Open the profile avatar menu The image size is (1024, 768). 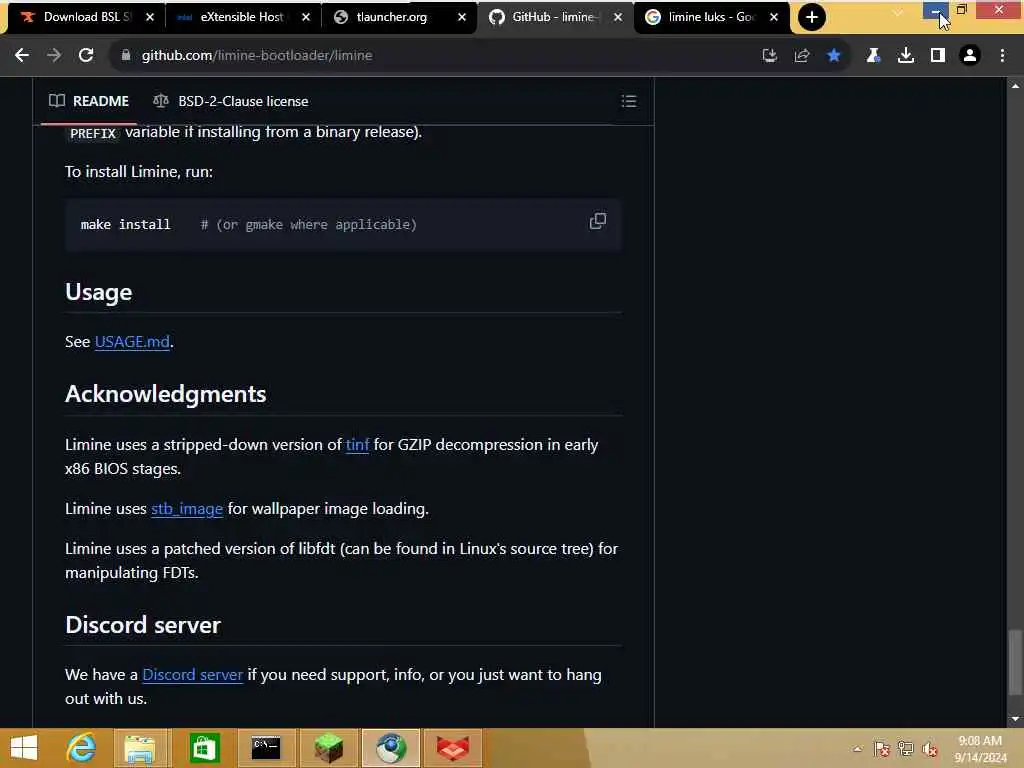970,56
